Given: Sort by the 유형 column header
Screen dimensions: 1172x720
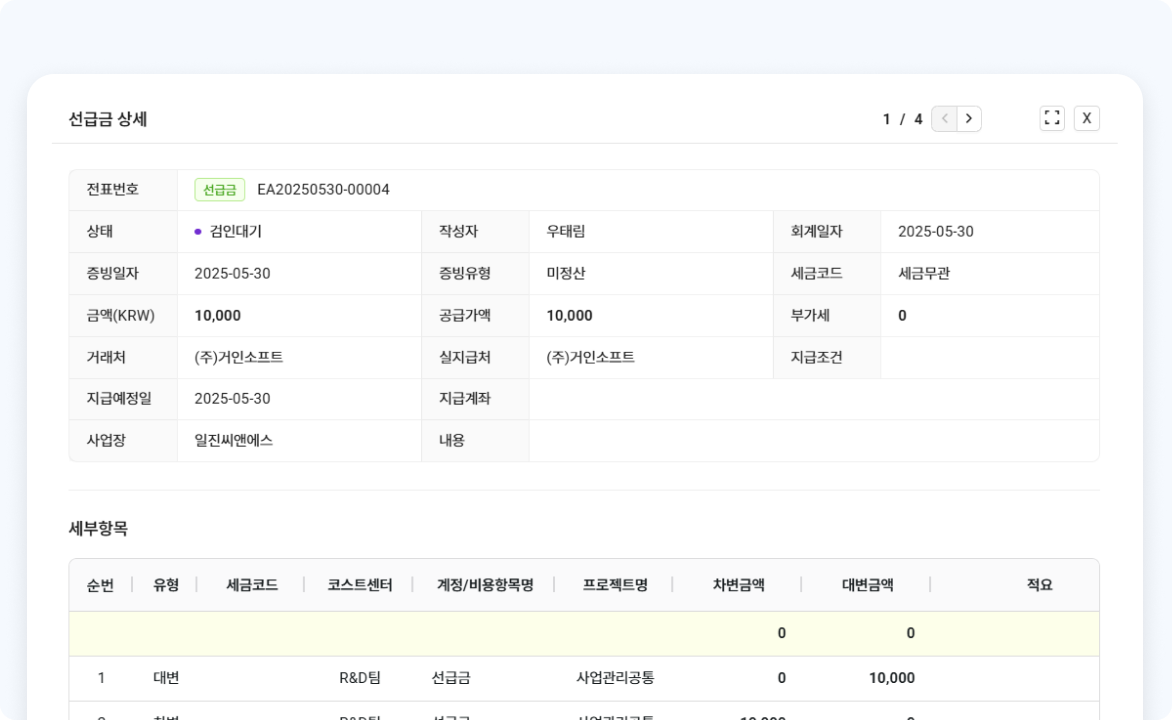Looking at the screenshot, I should pos(166,585).
